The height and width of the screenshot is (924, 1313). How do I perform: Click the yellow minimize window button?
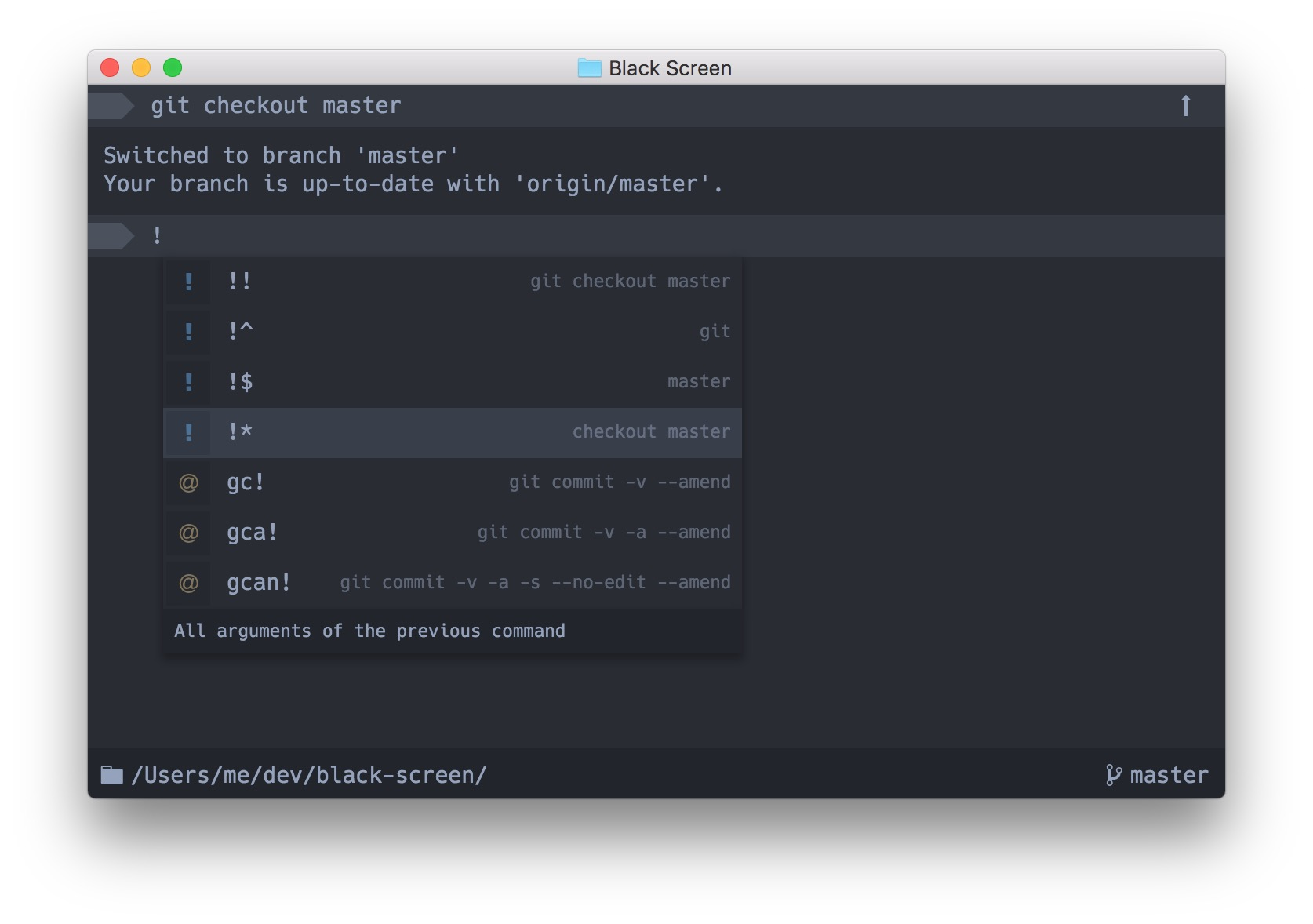tap(141, 68)
